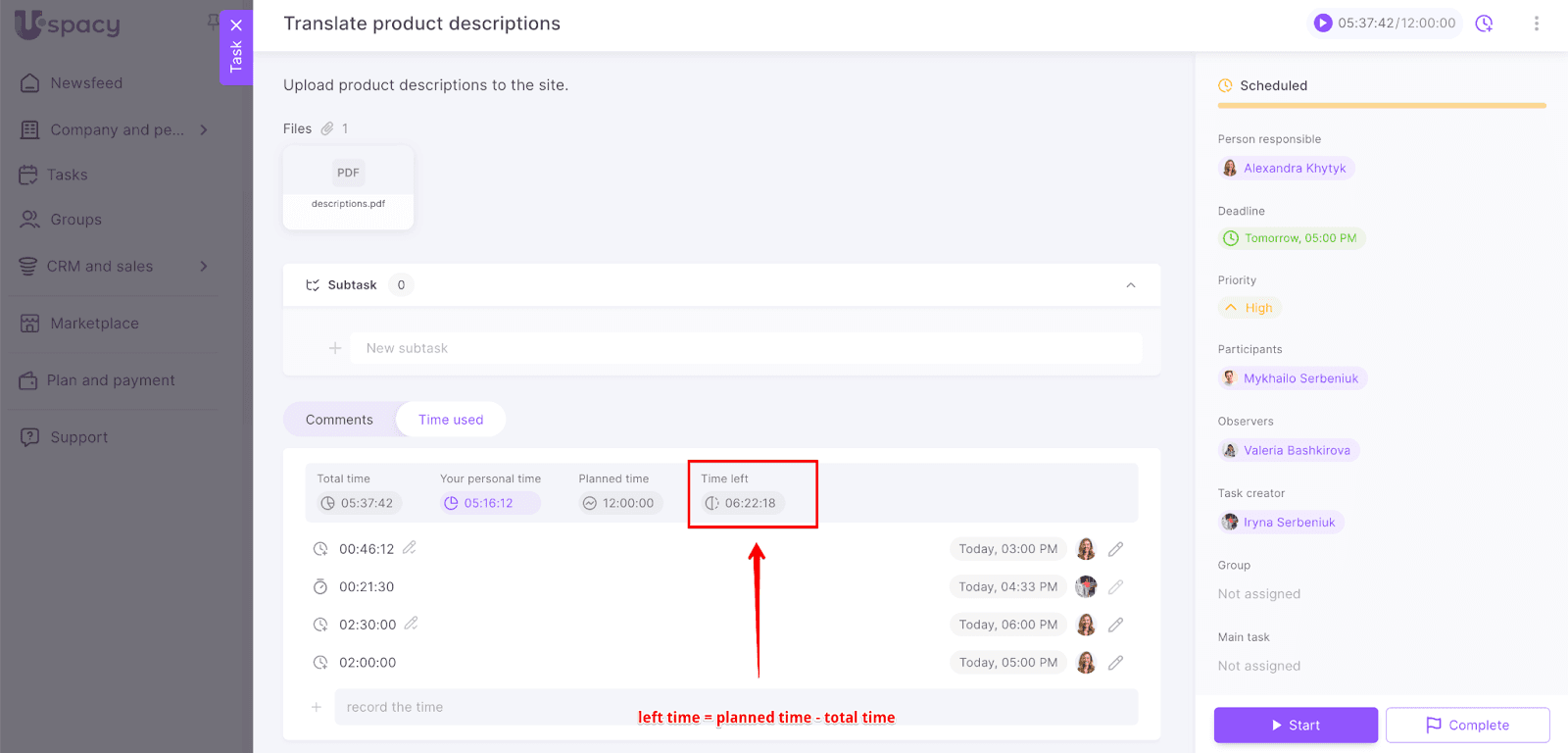Start the task timer play icon in header
The image size is (1568, 753).
tap(1323, 23)
